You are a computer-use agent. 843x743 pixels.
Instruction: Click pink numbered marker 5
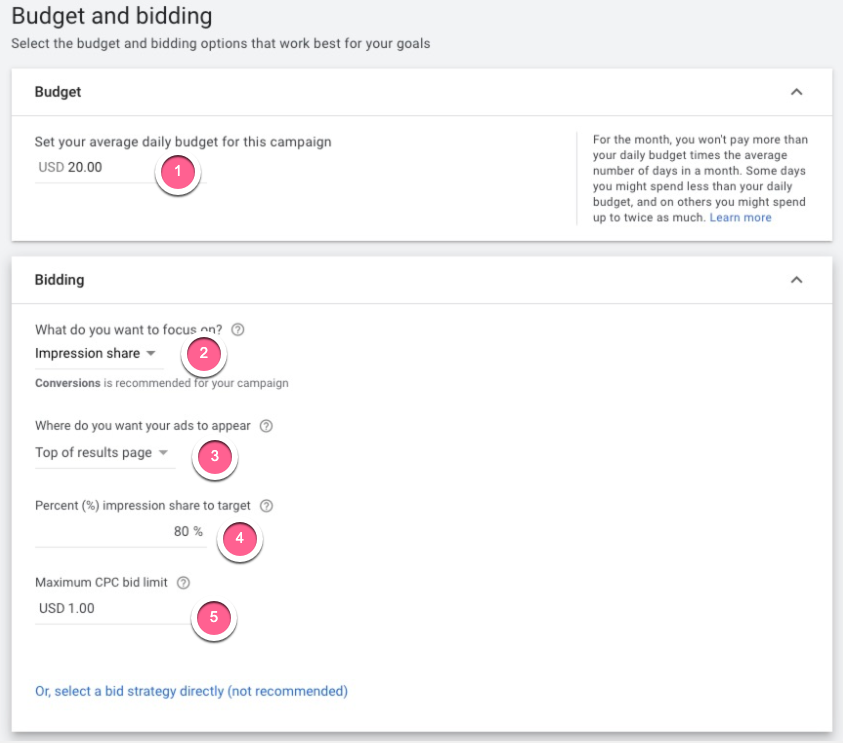(x=213, y=618)
